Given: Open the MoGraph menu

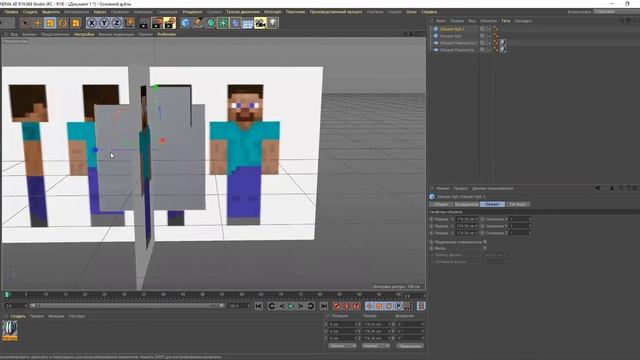Looking at the screenshot, I should [x=273, y=12].
